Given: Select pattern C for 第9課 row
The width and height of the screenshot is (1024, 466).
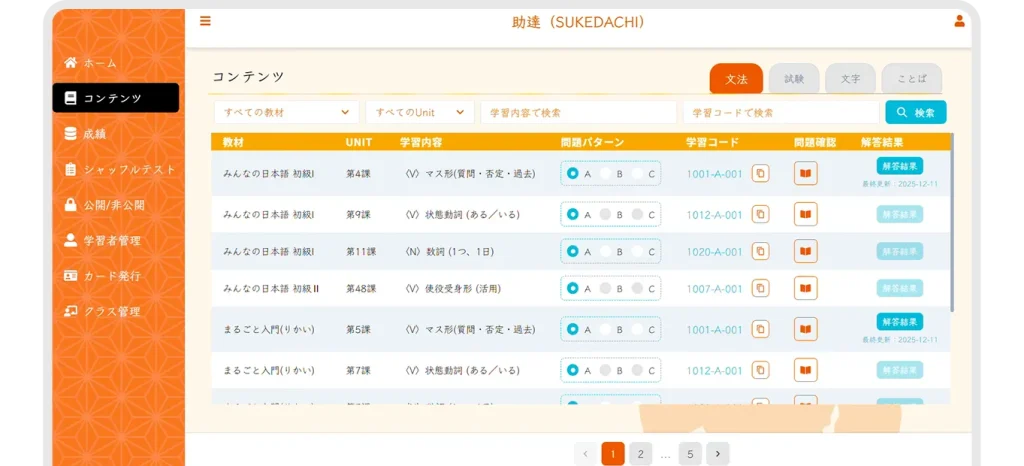Looking at the screenshot, I should pyautogui.click(x=638, y=214).
